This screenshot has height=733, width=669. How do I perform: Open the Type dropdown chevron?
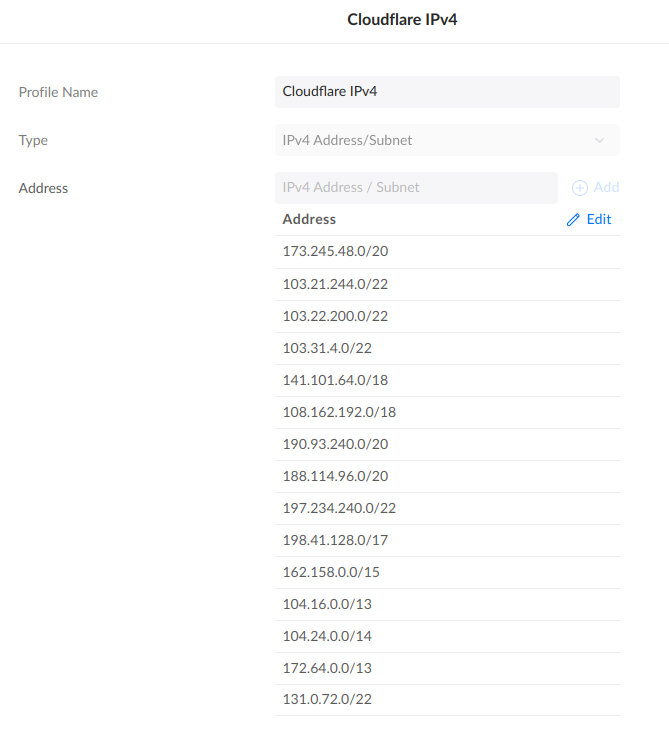coord(599,141)
